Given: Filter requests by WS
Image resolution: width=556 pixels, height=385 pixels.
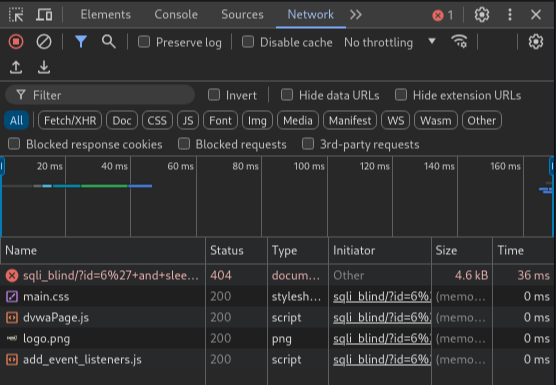Looking at the screenshot, I should (x=396, y=121).
